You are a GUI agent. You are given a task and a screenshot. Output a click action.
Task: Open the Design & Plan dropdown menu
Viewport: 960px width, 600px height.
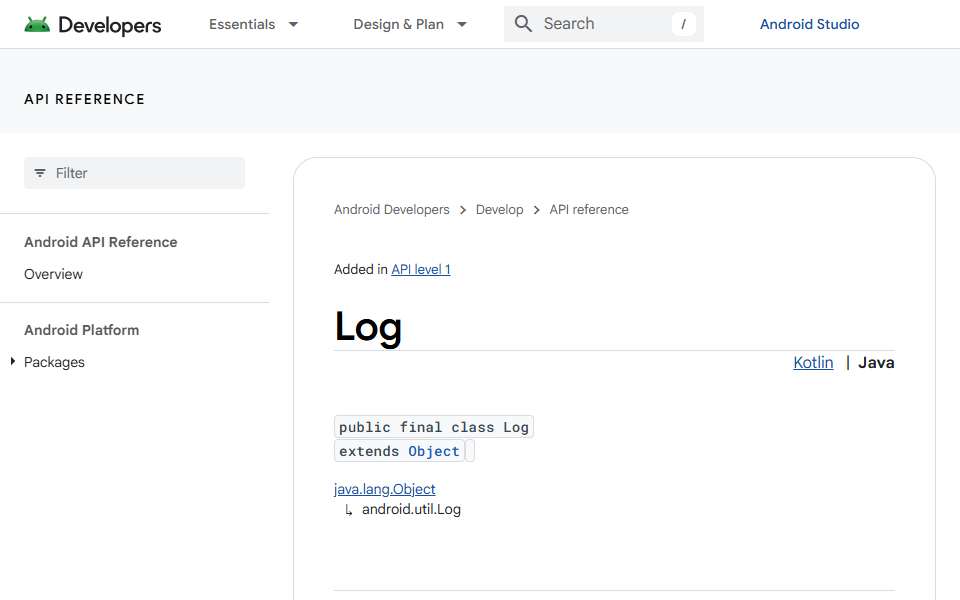[410, 24]
